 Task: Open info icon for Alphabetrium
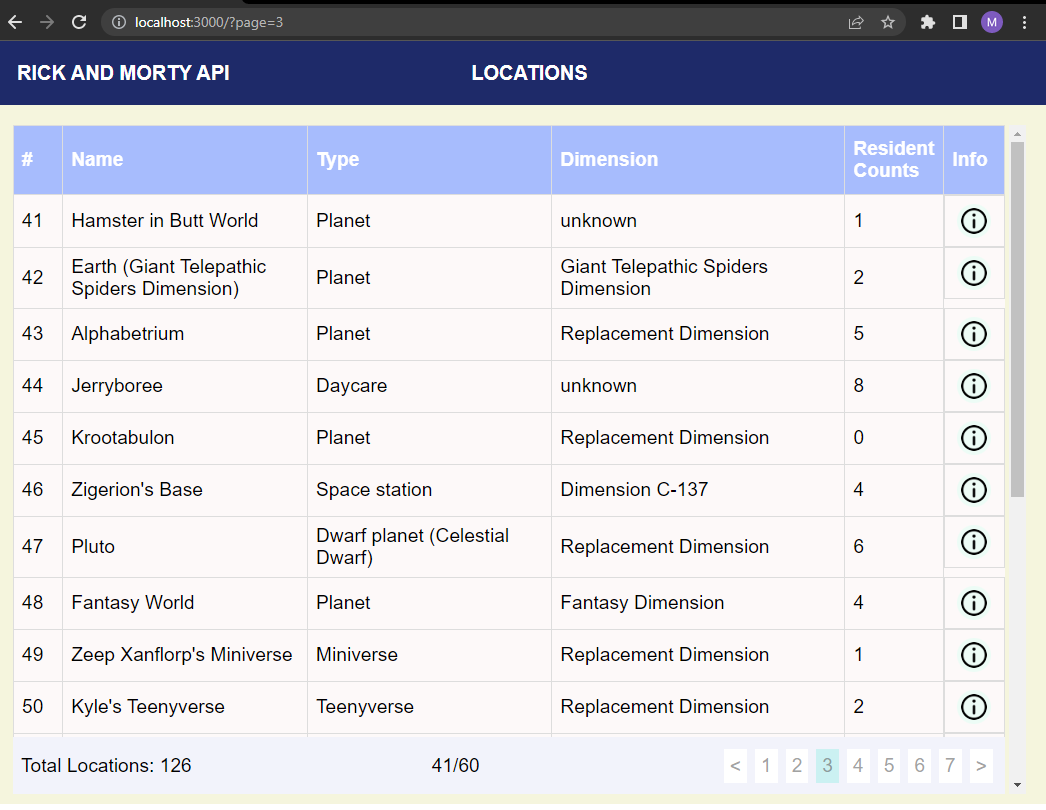[973, 334]
